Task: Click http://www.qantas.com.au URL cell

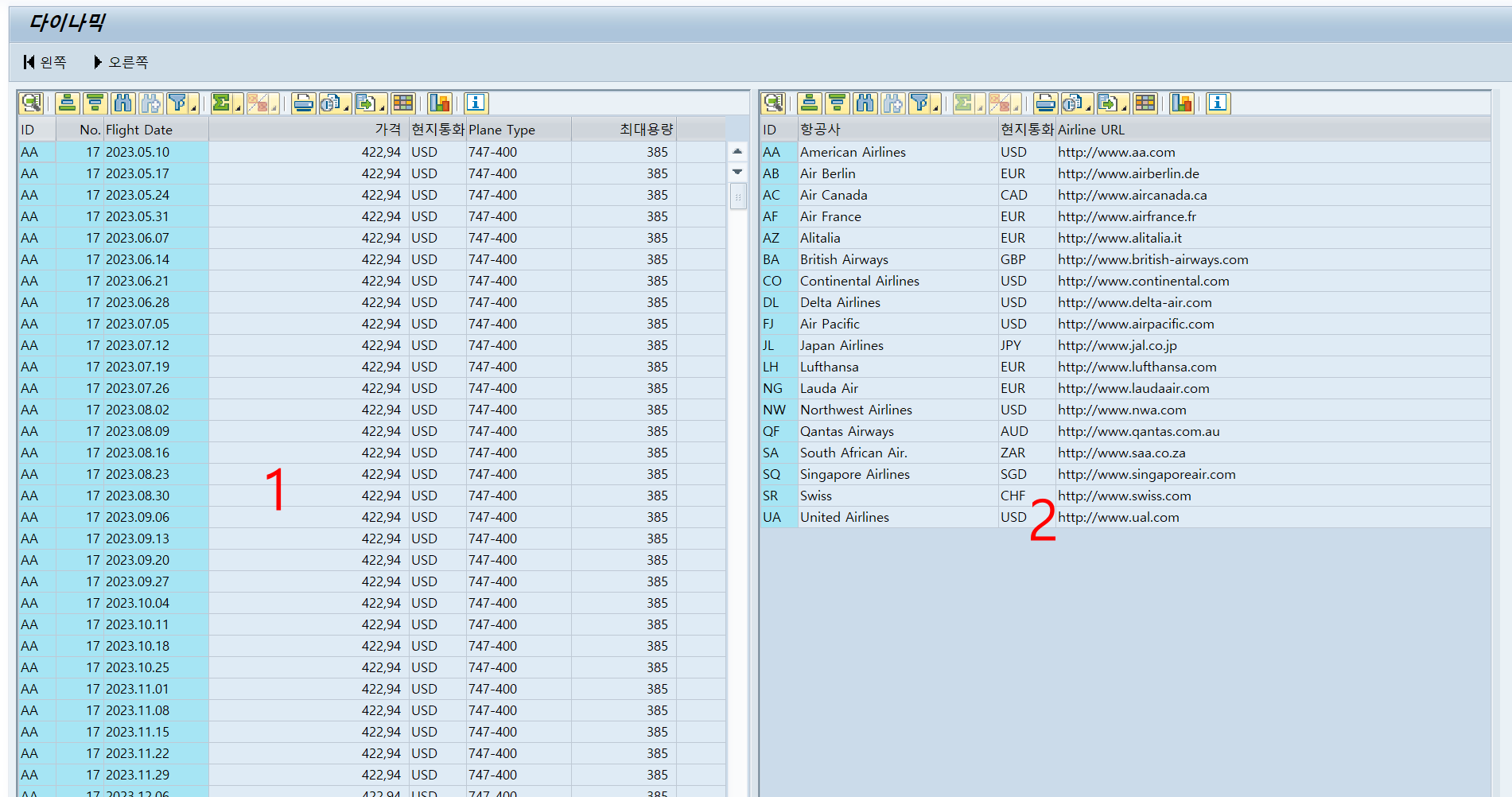Action: (1273, 431)
